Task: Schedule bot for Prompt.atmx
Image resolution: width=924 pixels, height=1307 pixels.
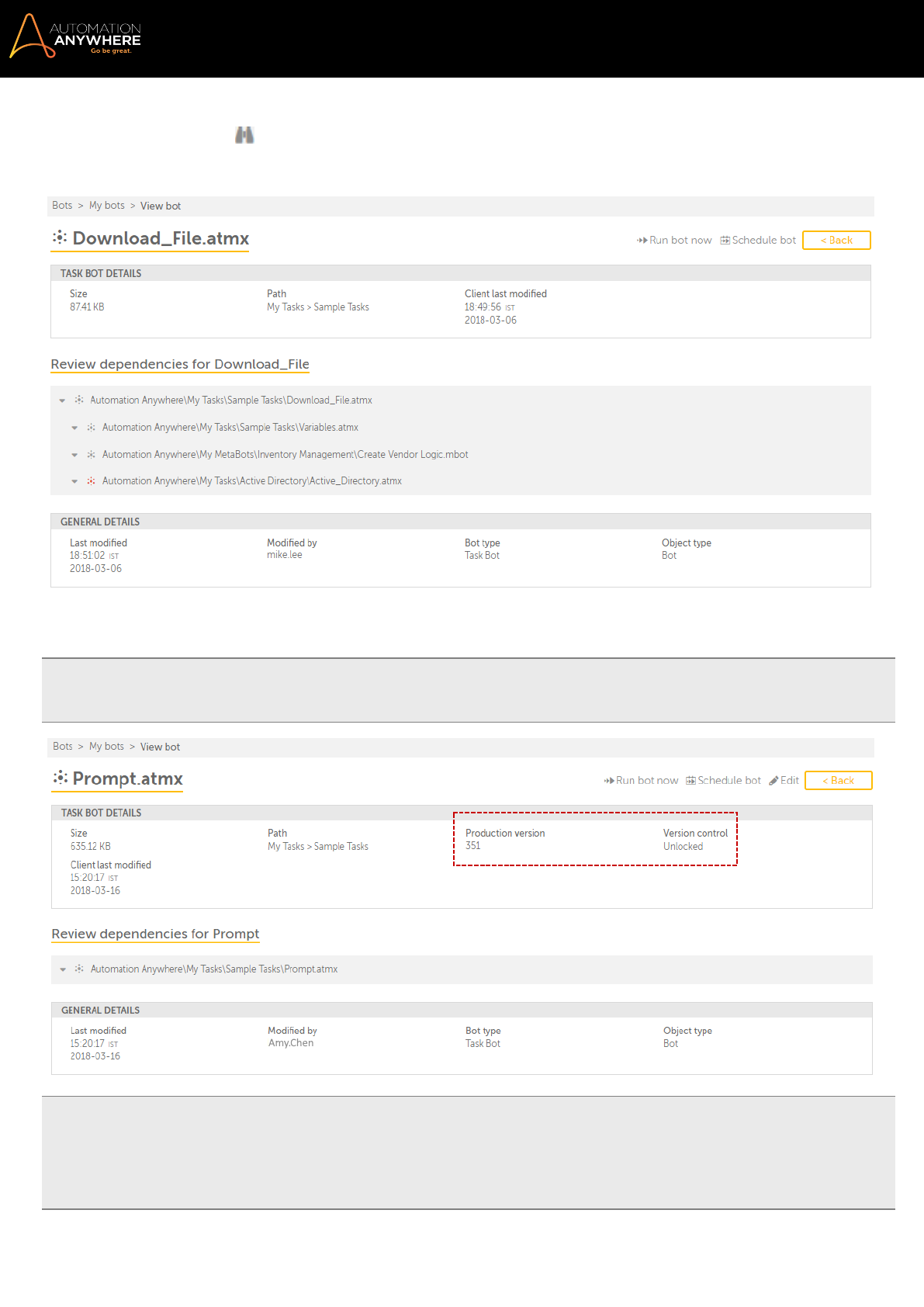Action: coord(723,781)
